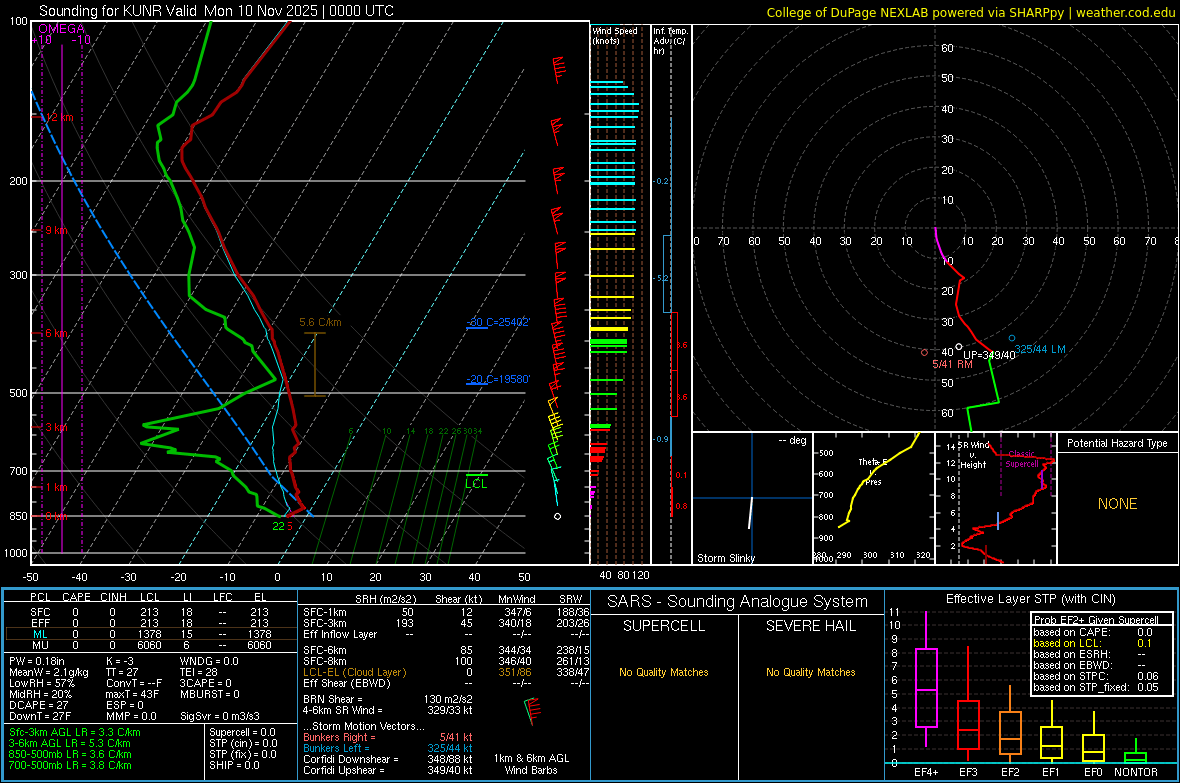Image resolution: width=1180 pixels, height=783 pixels.
Task: Click the 'Prob EF2+ Given Supercell' header
Action: pyautogui.click(x=1096, y=620)
